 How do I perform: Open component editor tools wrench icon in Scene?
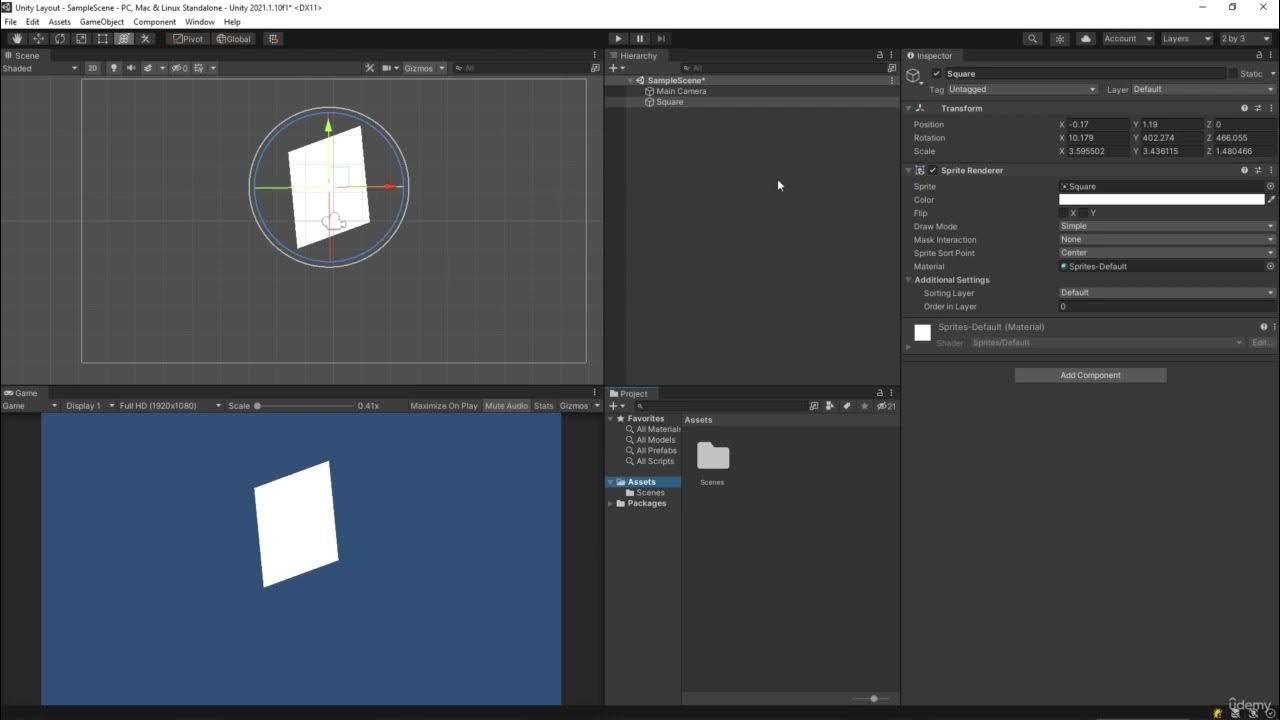coord(369,68)
